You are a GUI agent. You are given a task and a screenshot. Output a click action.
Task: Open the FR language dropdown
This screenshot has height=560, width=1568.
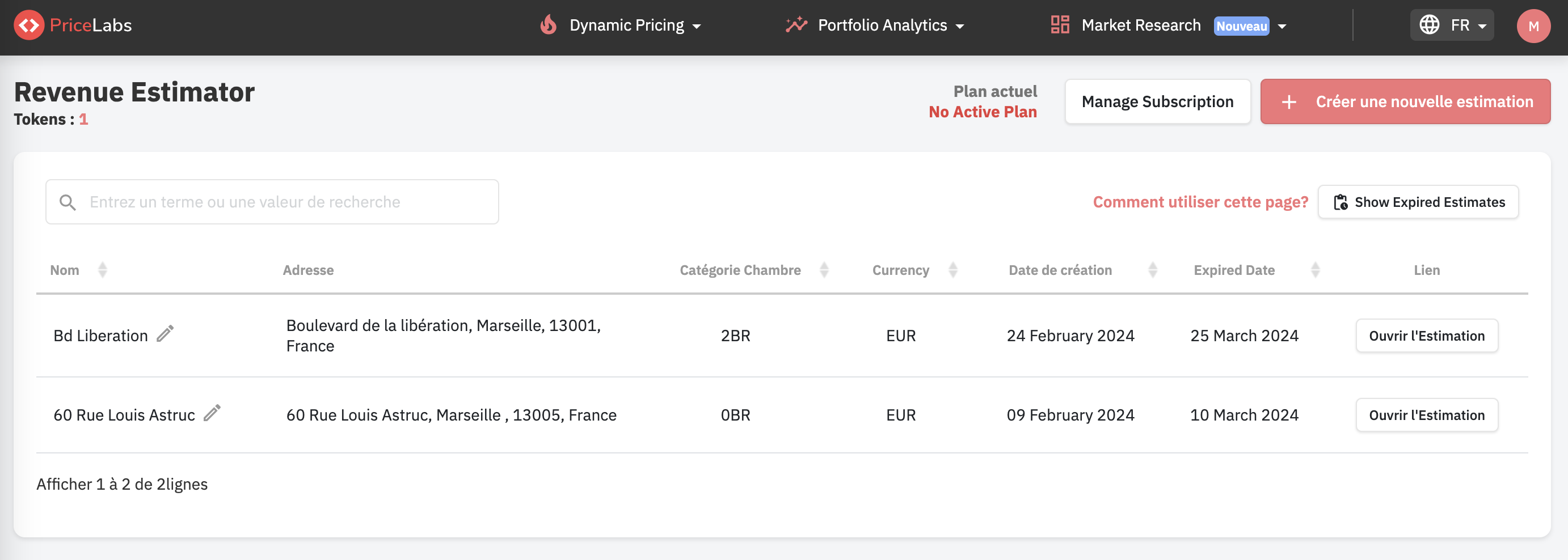point(1452,26)
